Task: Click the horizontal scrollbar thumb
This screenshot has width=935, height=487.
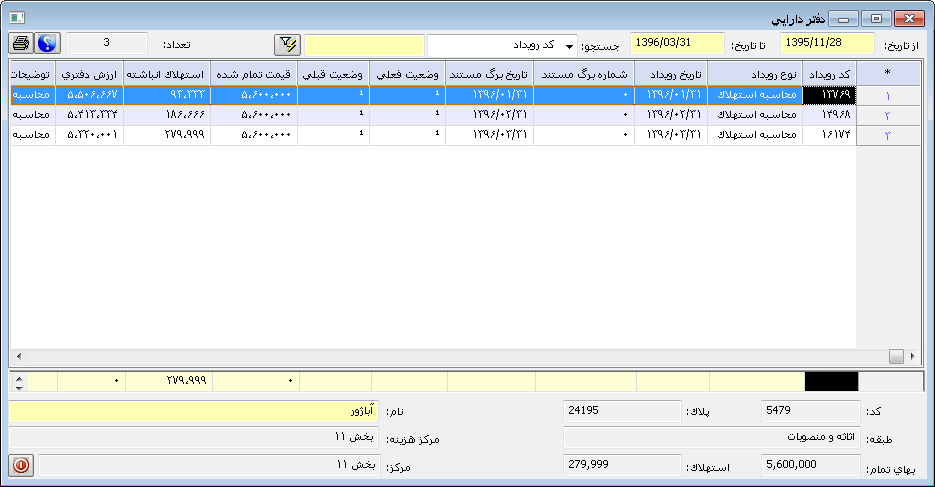Action: point(895,356)
